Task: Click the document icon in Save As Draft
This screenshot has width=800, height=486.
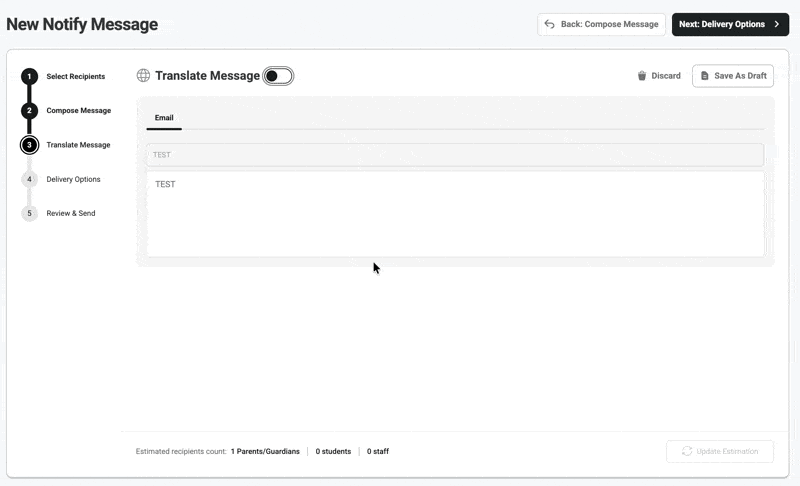Action: pyautogui.click(x=705, y=75)
